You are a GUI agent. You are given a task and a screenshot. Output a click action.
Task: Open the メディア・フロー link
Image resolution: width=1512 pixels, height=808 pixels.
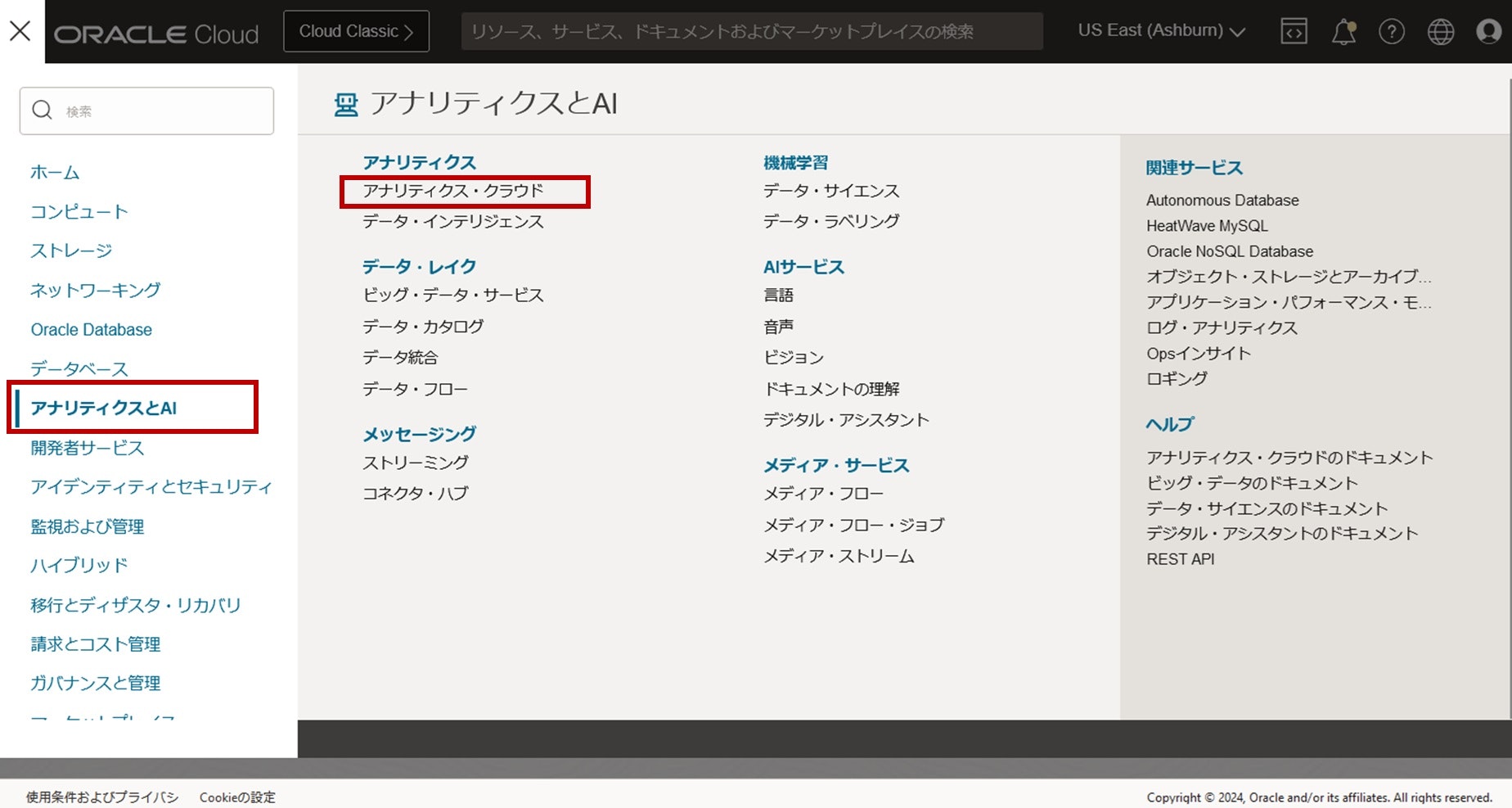pyautogui.click(x=824, y=494)
